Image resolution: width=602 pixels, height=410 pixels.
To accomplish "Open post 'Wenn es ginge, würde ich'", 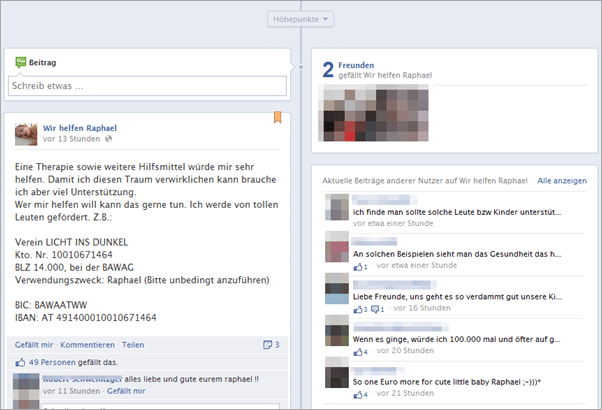I will (456, 339).
